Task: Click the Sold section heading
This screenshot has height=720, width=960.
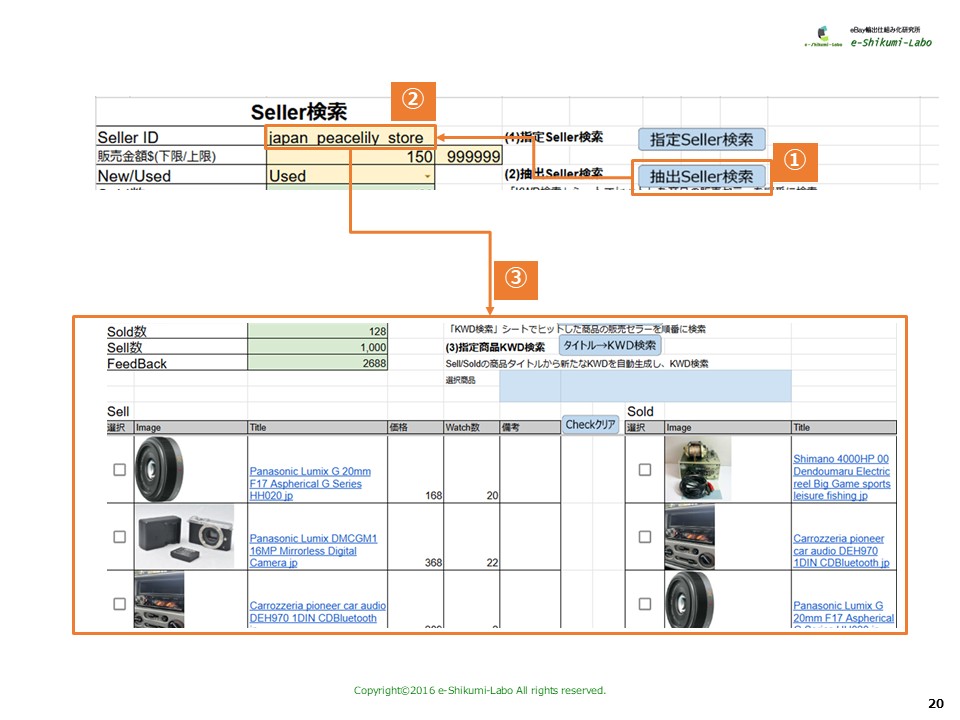Action: 640,411
